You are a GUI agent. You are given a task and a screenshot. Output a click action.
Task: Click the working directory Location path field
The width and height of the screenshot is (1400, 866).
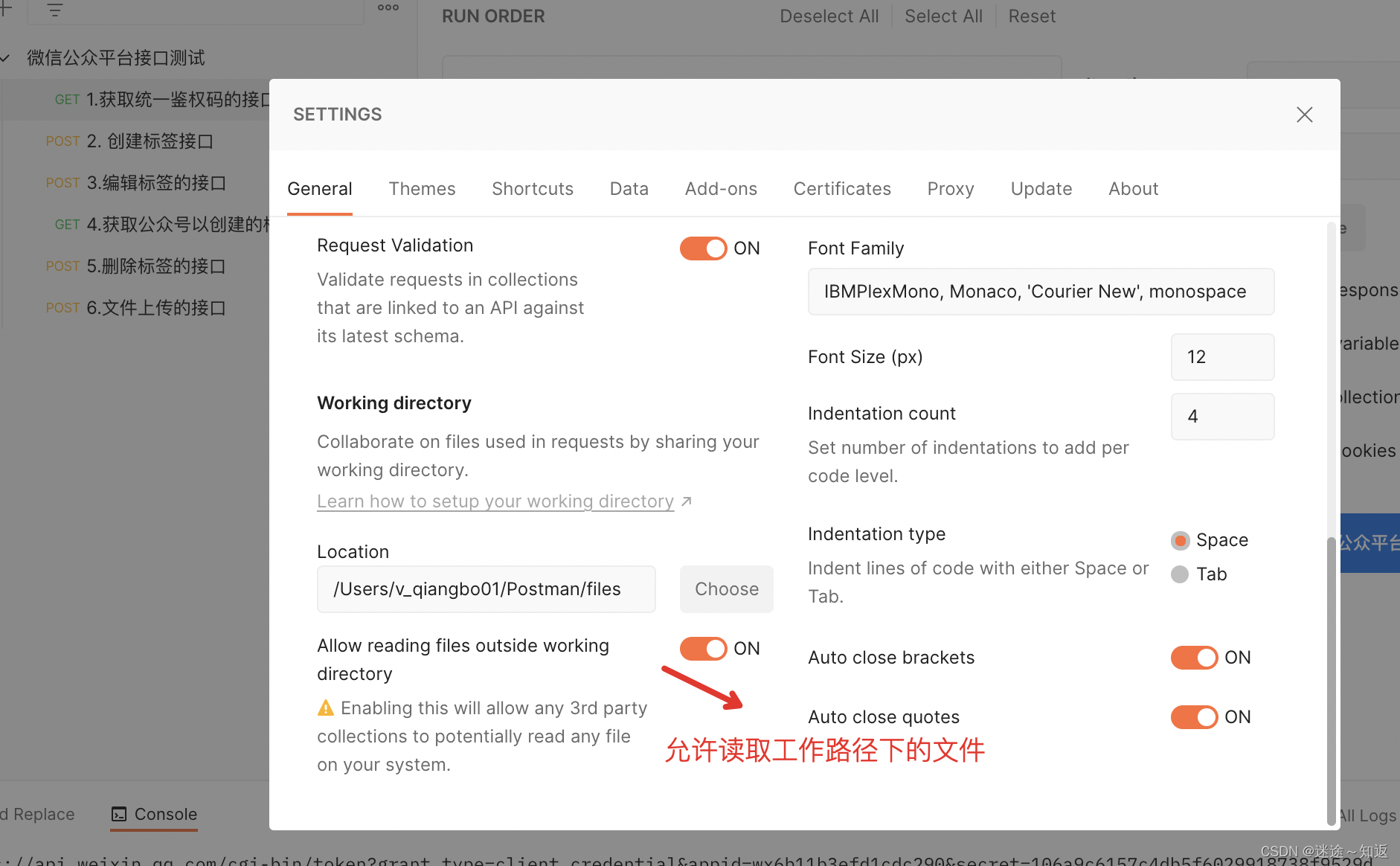pos(486,589)
